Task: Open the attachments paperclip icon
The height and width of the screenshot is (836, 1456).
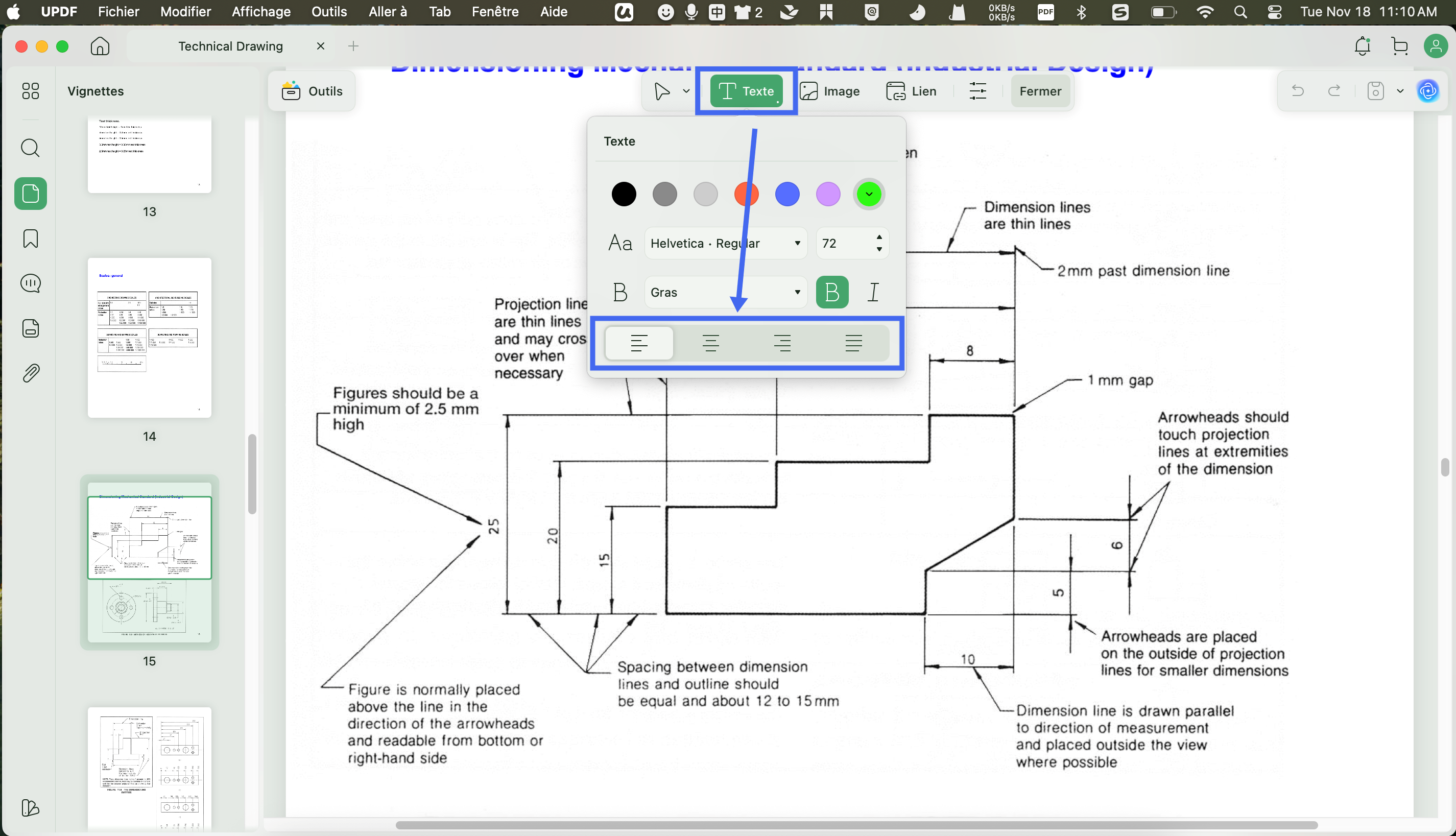Action: point(31,373)
